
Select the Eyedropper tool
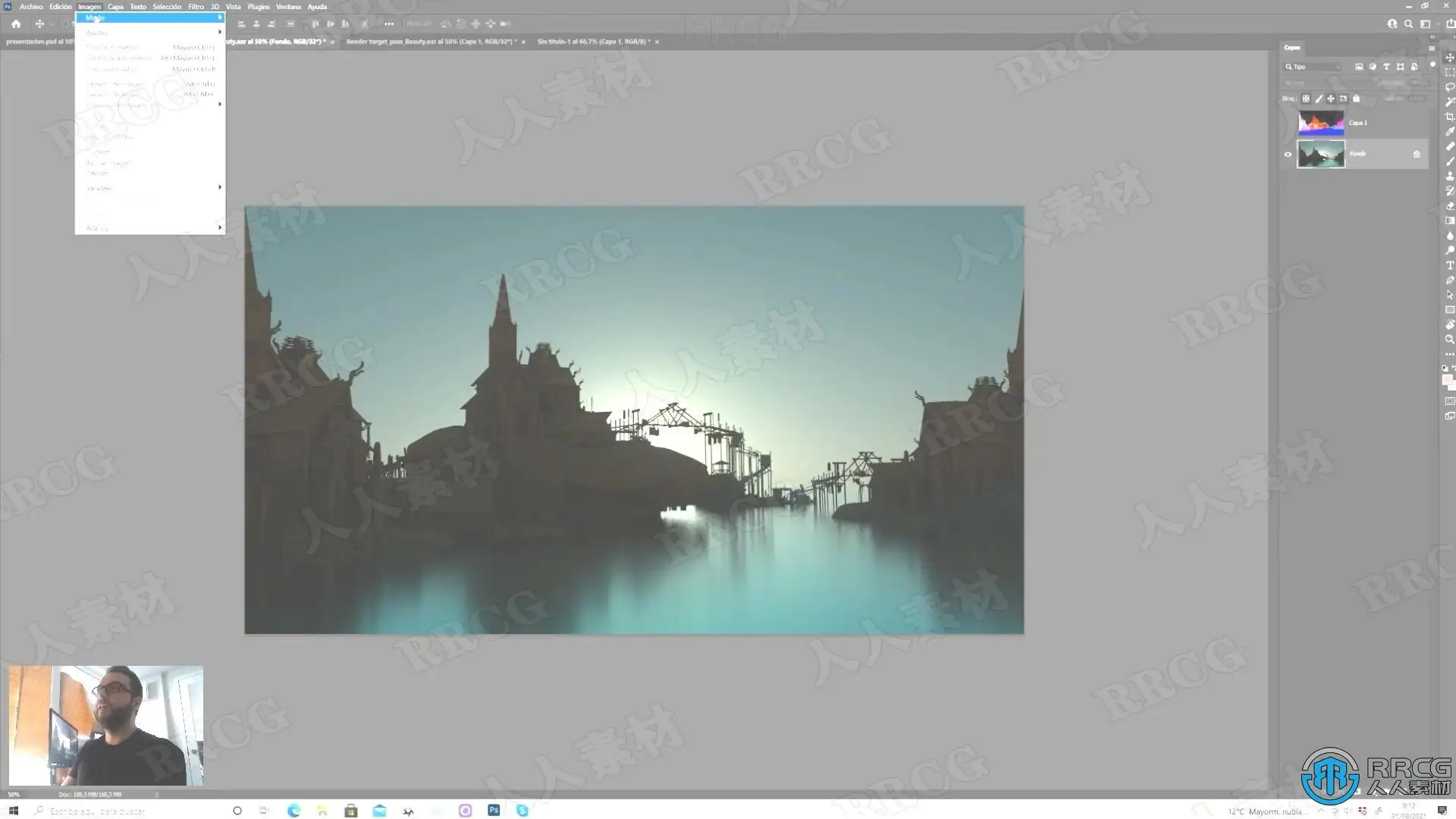pos(1450,132)
